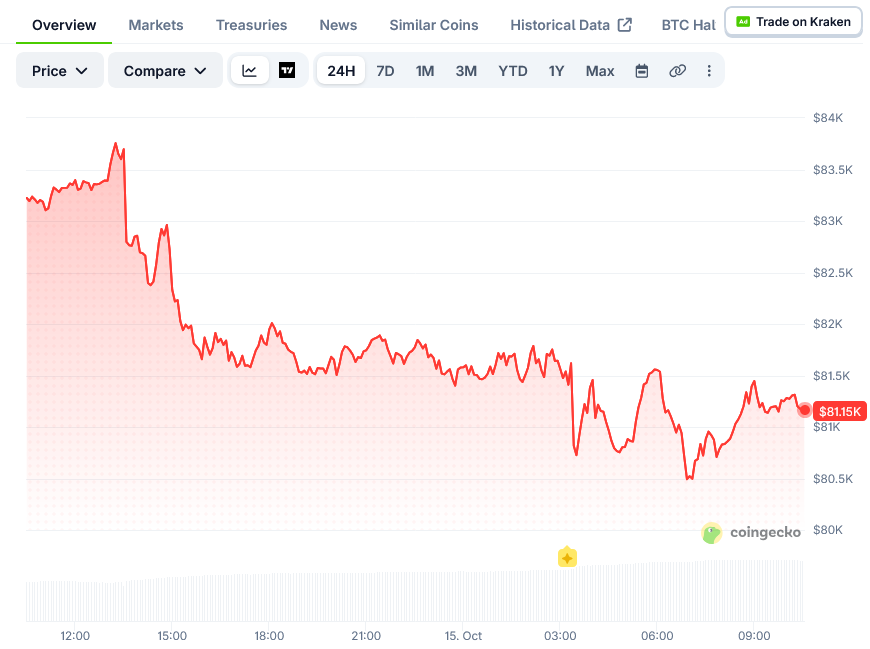This screenshot has width=870, height=649.
Task: Select the 24H time range
Action: [x=341, y=71]
